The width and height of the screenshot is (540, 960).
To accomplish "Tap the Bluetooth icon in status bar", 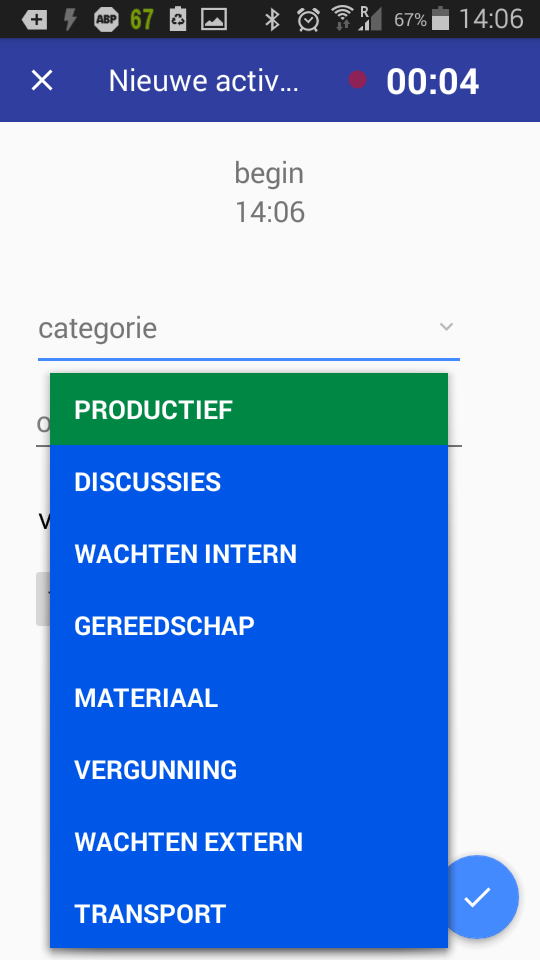I will [272, 20].
